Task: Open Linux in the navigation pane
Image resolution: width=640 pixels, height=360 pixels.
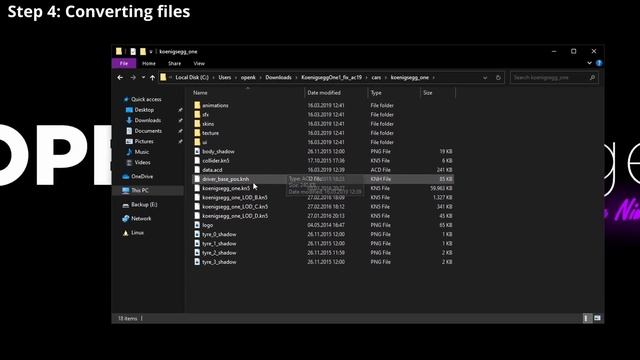Action: tap(137, 233)
